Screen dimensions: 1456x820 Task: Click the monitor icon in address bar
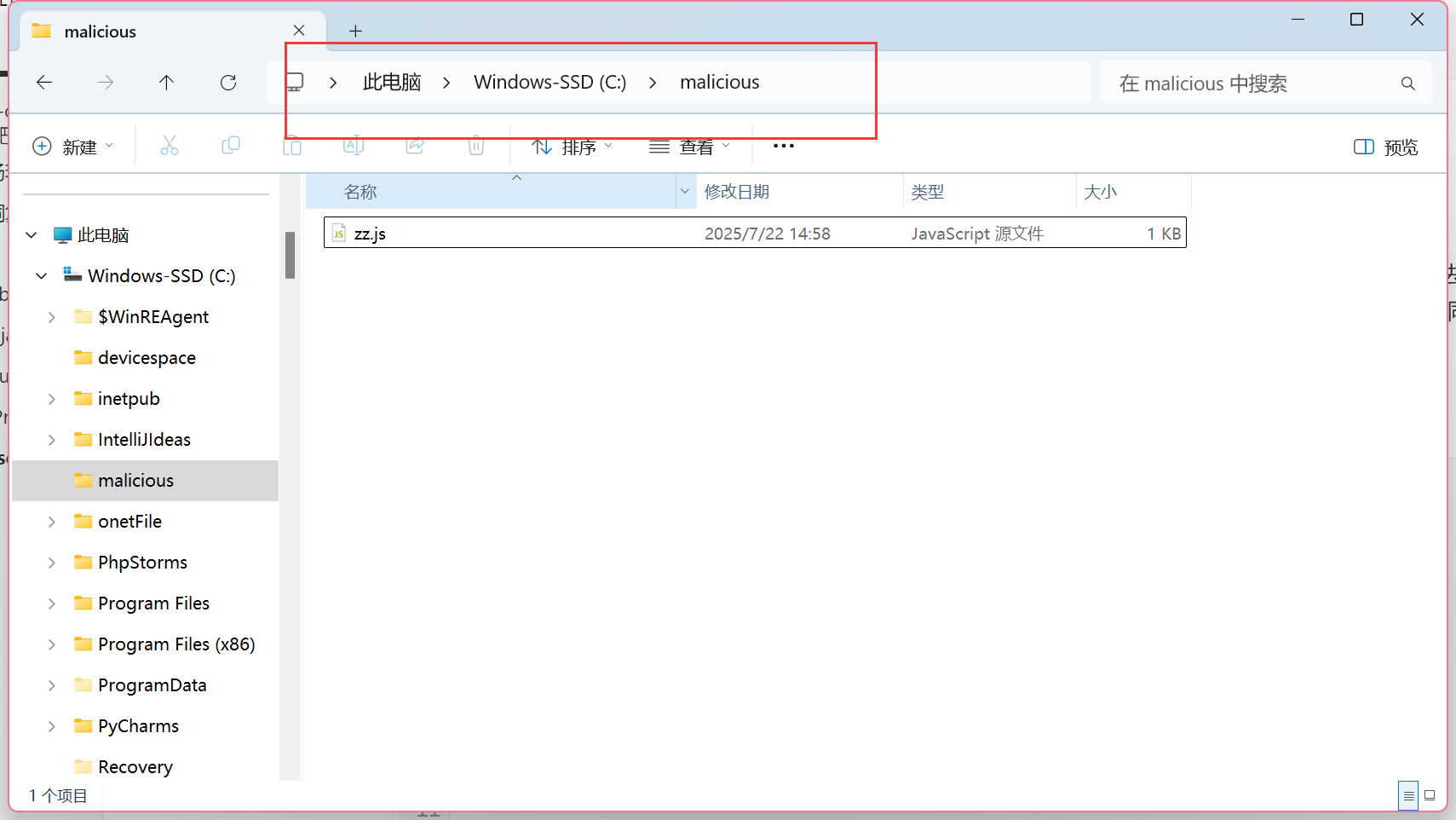(x=295, y=83)
